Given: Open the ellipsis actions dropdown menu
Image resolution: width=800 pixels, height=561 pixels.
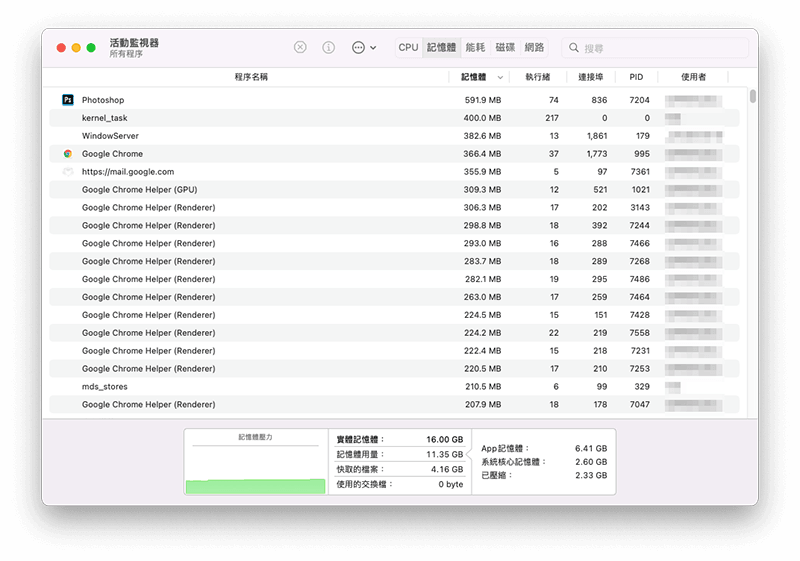Looking at the screenshot, I should click(364, 47).
